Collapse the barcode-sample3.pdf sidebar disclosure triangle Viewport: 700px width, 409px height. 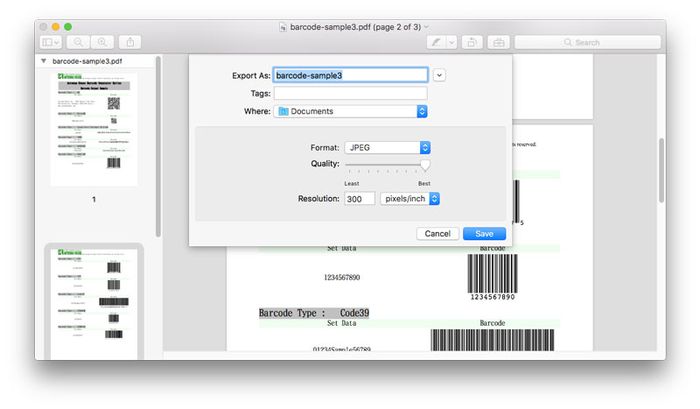[44, 61]
